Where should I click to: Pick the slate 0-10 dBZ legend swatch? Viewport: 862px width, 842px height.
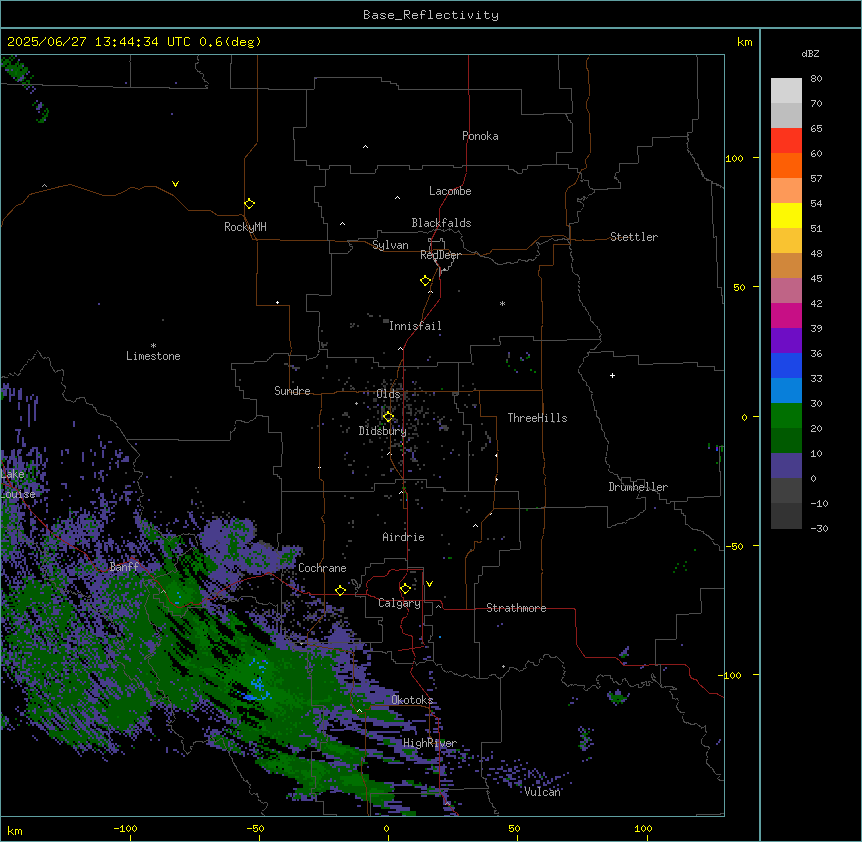[x=786, y=466]
